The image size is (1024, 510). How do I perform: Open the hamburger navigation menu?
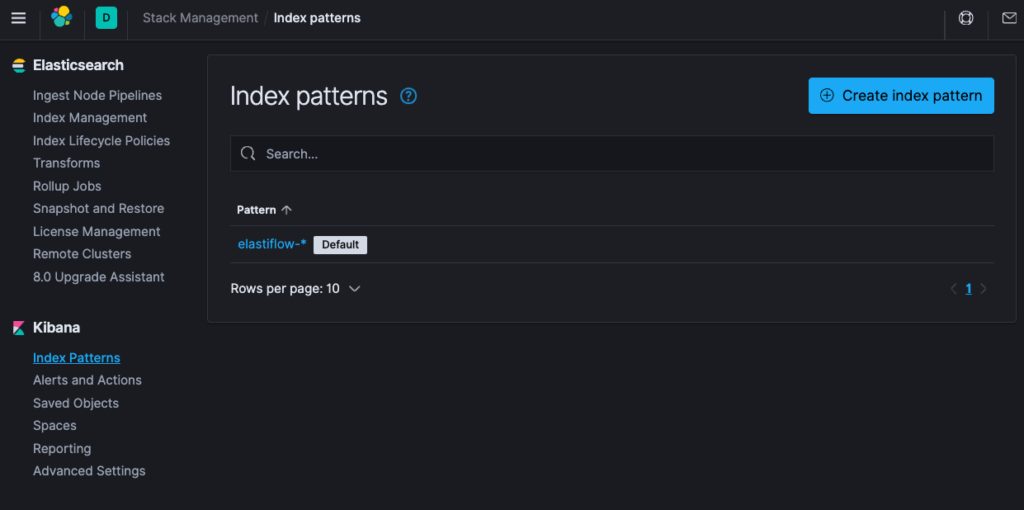(18, 18)
